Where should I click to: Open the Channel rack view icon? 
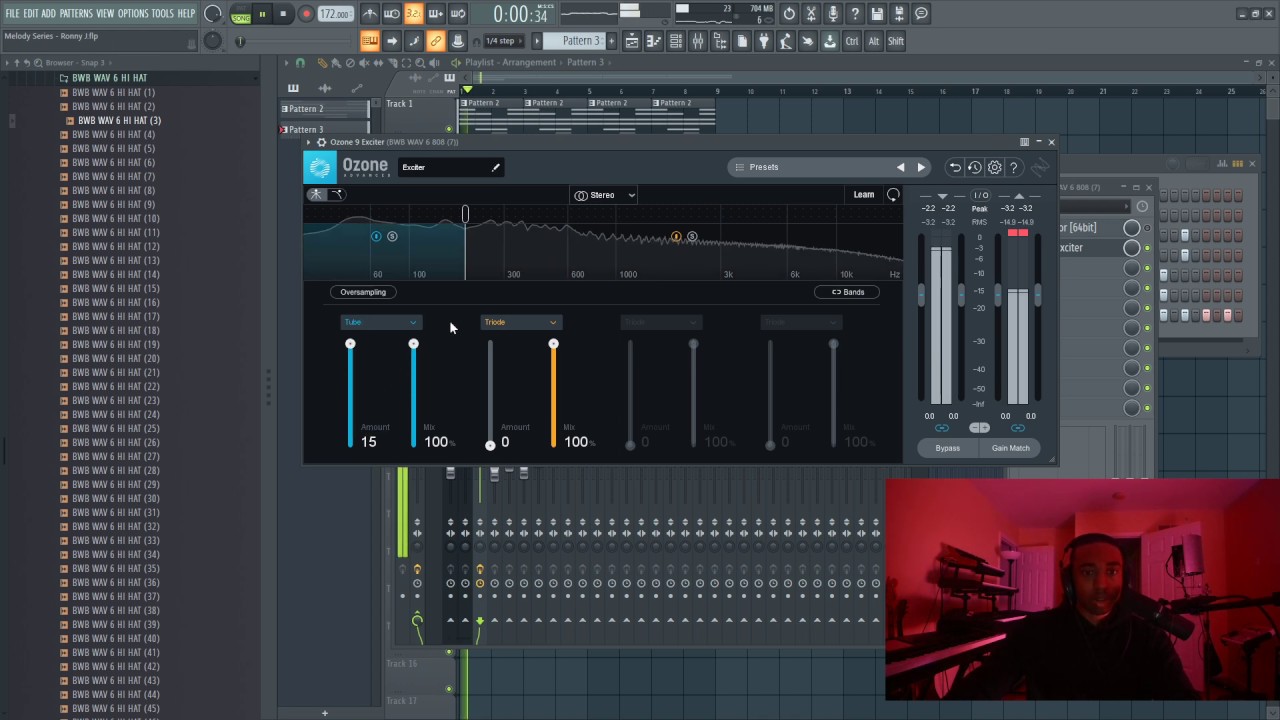pos(676,41)
